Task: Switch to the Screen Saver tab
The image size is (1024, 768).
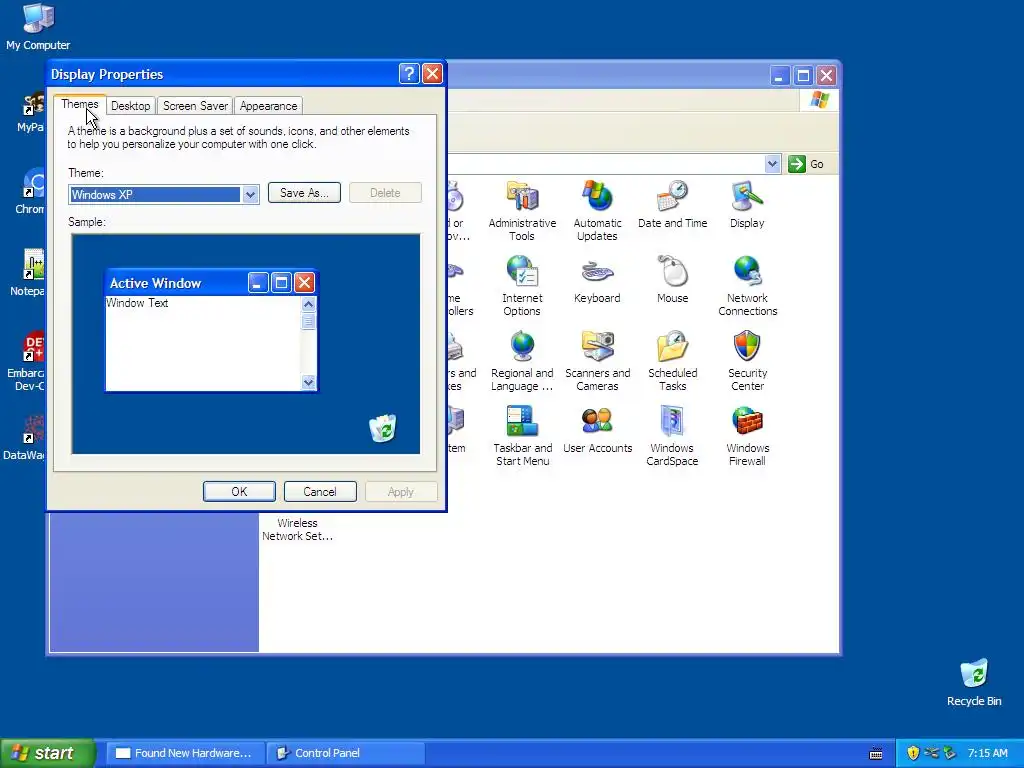Action: [x=195, y=106]
